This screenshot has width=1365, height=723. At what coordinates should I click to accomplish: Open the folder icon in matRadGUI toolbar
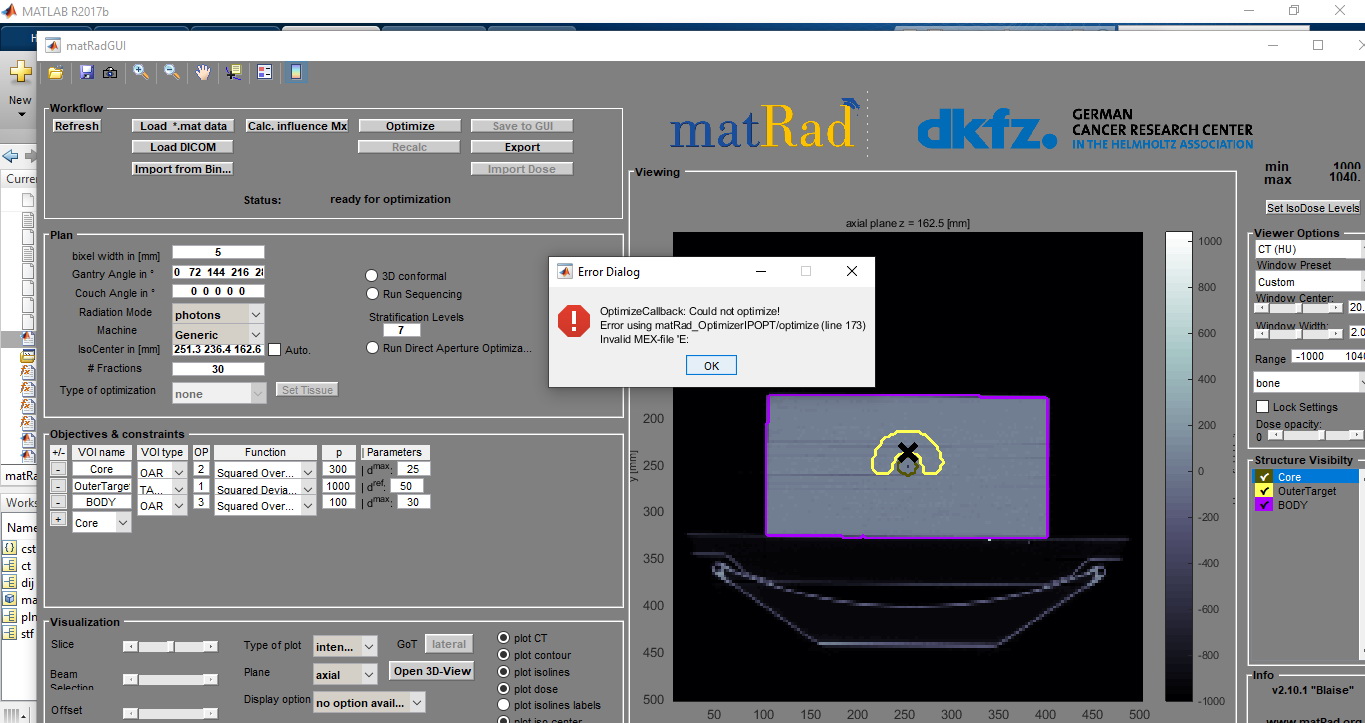coord(55,74)
